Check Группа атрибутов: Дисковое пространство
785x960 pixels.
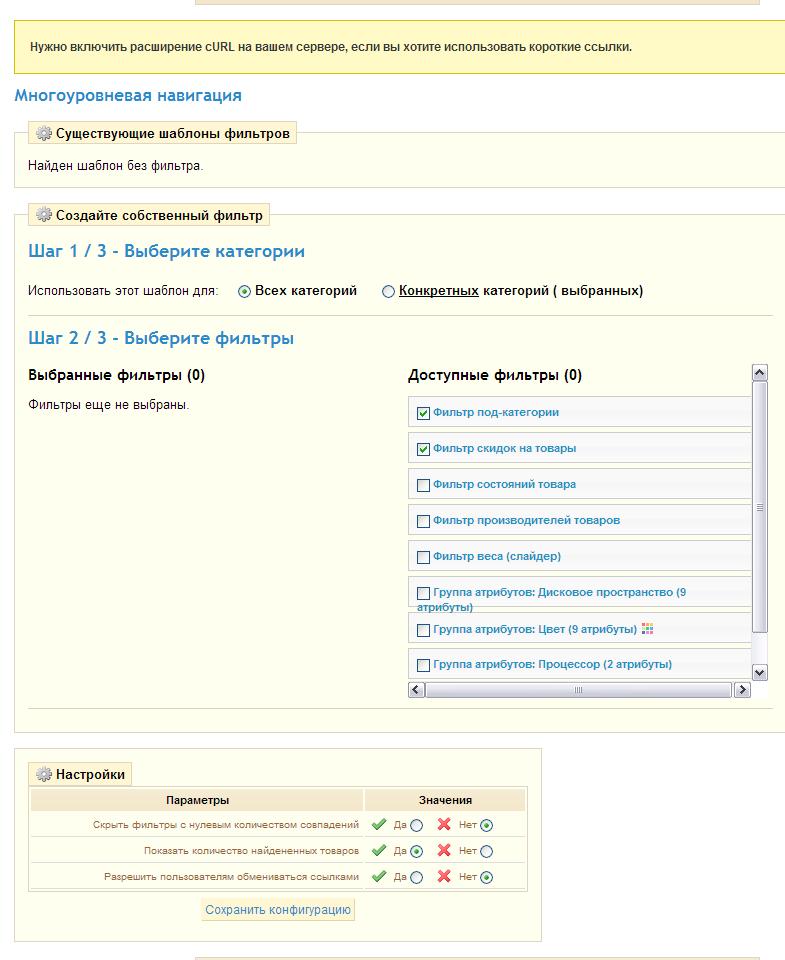(x=423, y=593)
